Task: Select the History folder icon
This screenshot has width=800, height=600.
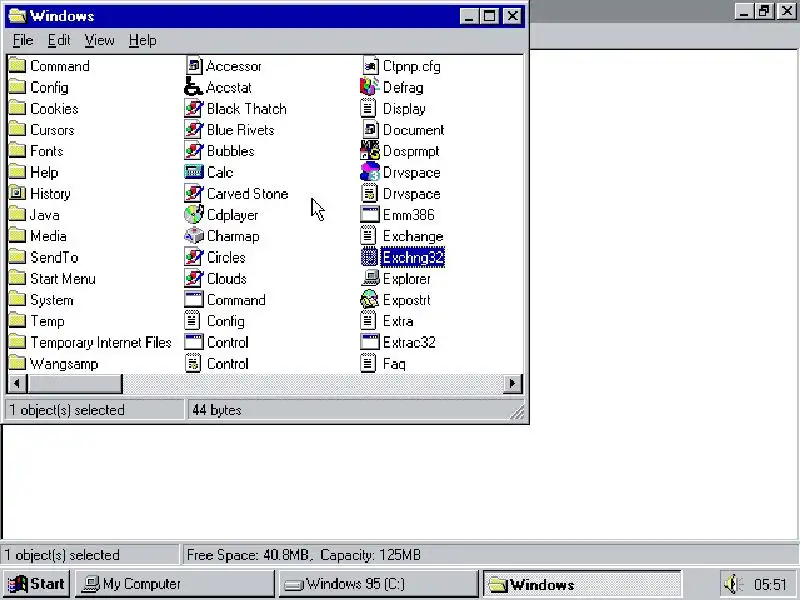Action: tap(17, 194)
